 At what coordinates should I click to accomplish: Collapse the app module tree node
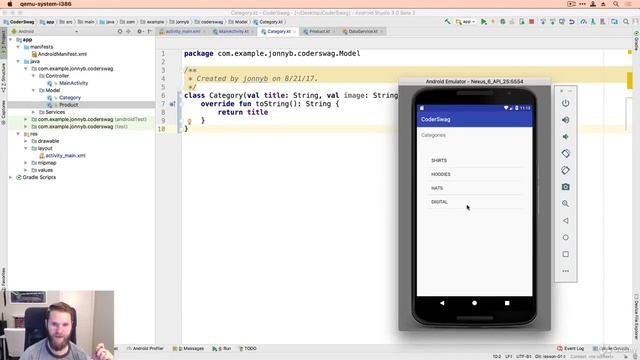point(11,40)
